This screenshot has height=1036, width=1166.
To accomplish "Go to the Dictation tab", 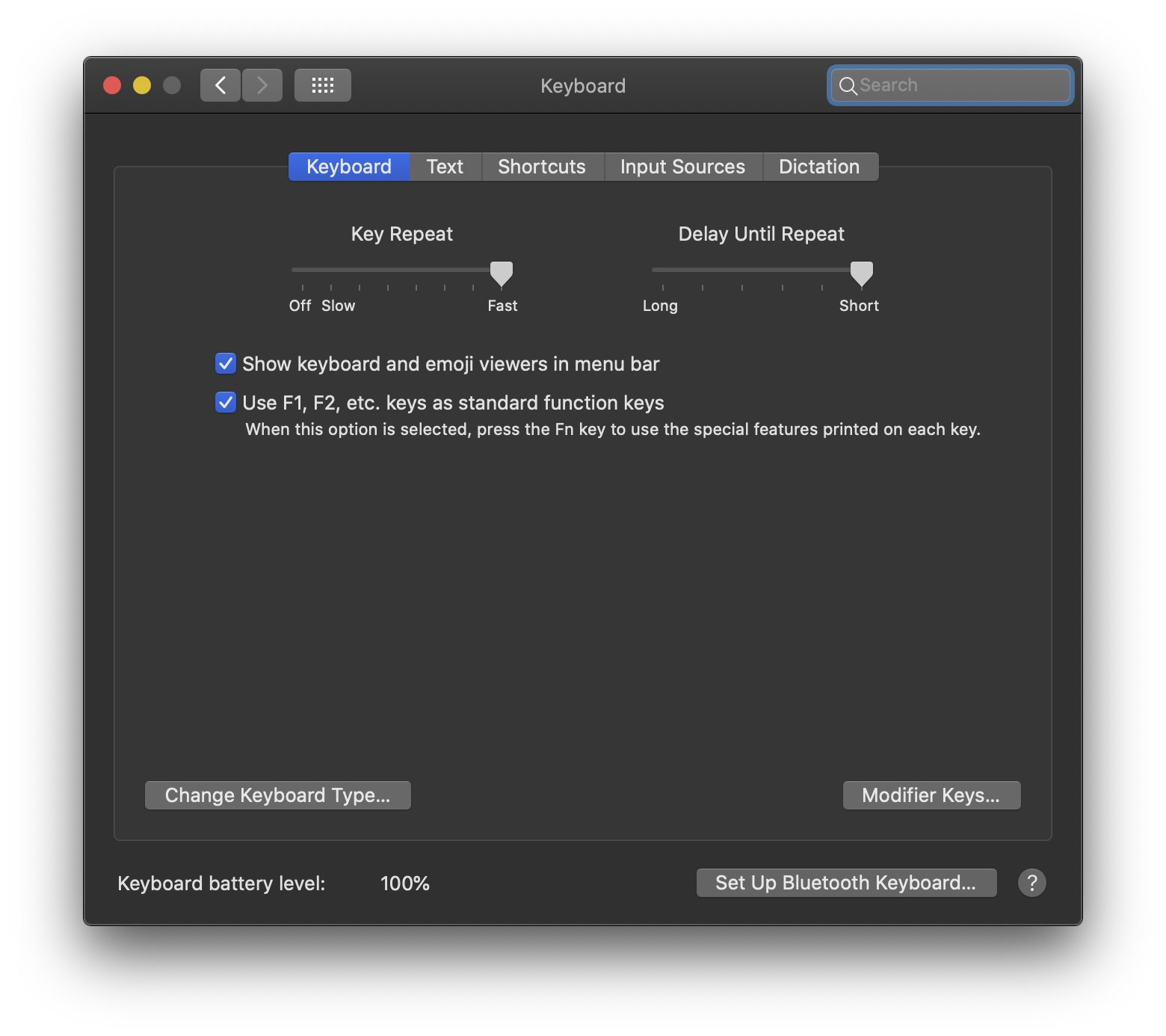I will click(x=819, y=167).
